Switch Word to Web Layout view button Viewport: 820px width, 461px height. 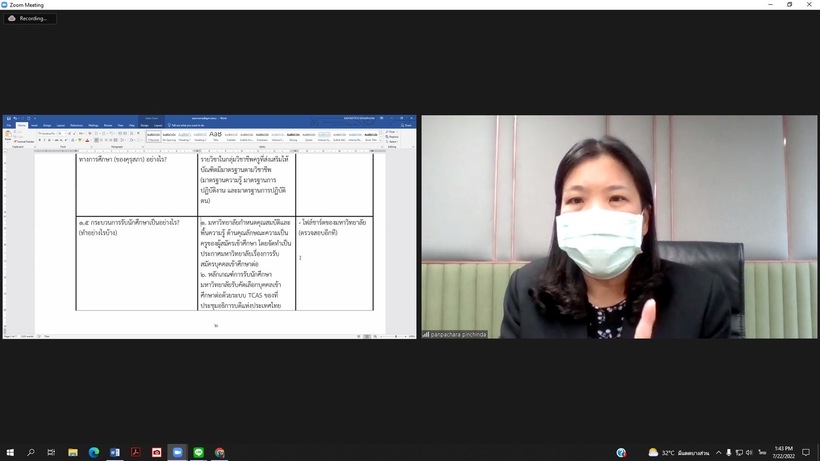pyautogui.click(x=375, y=337)
